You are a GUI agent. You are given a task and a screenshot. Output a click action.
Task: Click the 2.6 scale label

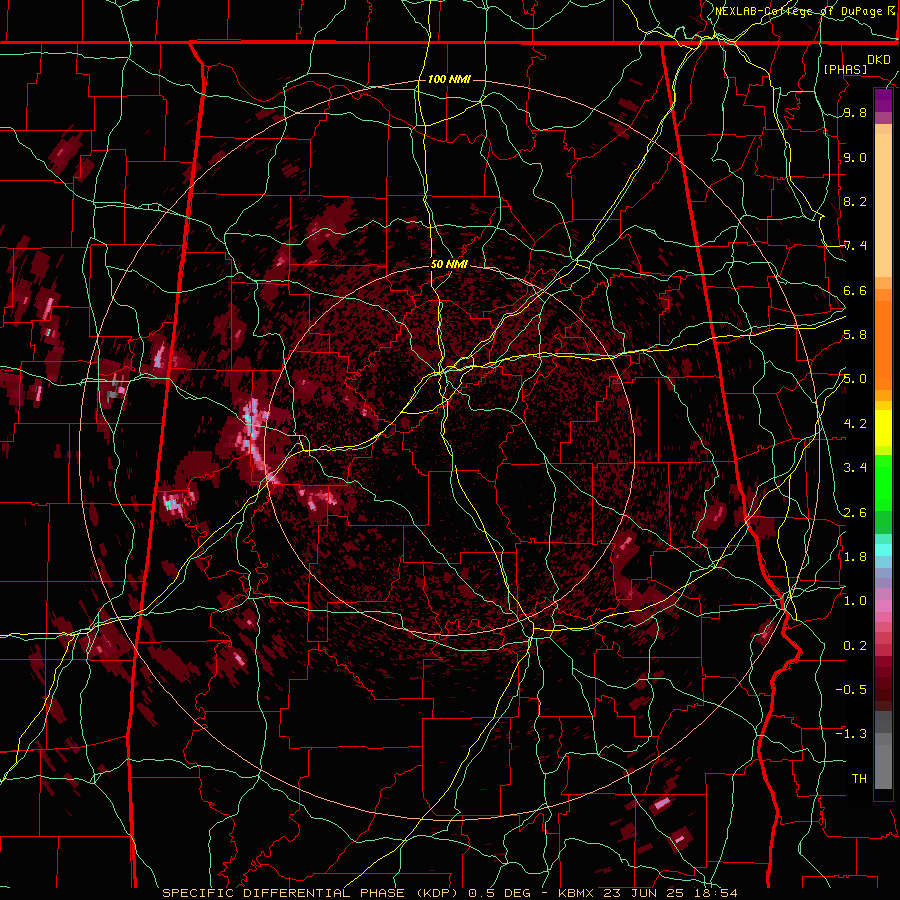point(855,513)
